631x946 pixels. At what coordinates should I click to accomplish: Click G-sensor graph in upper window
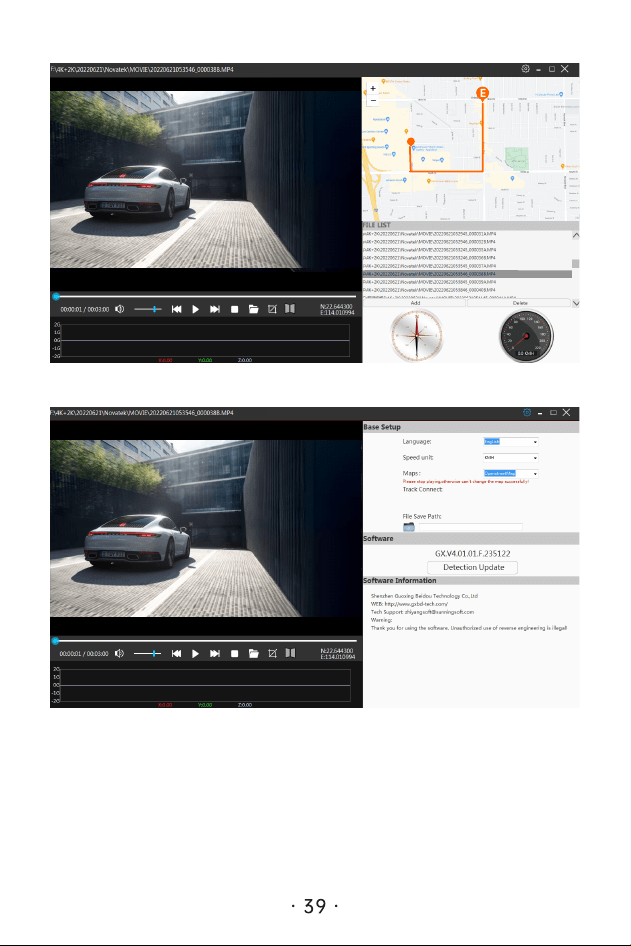[205, 341]
